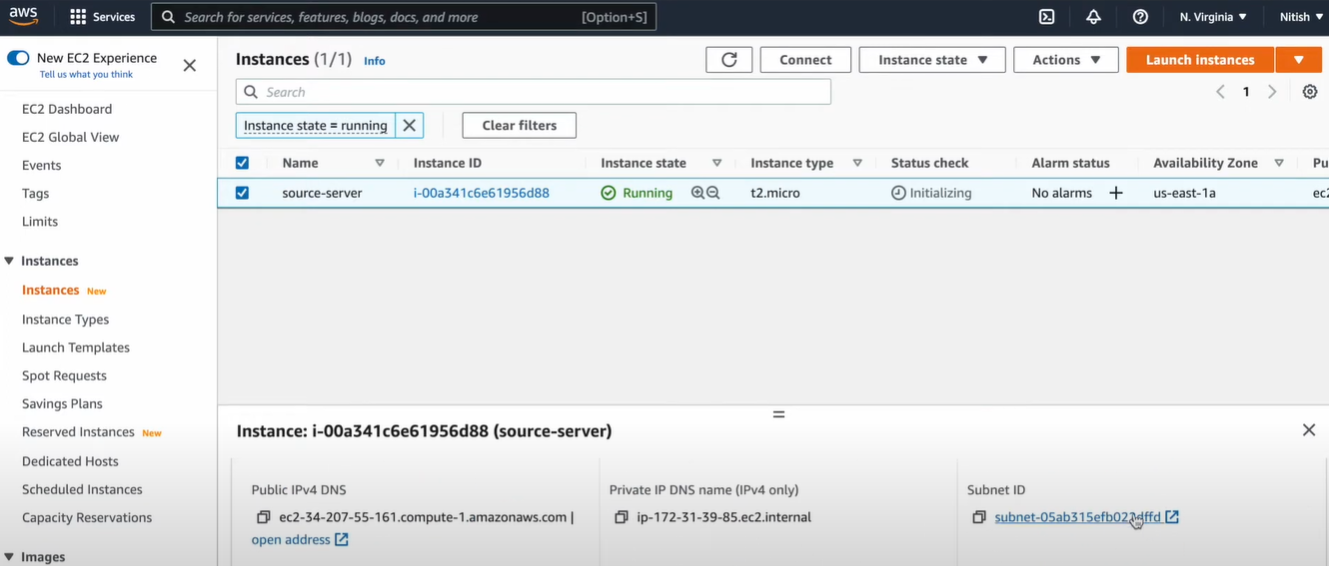This screenshot has width=1329, height=566.
Task: Close the EC2 side navigation panel
Action: [190, 65]
